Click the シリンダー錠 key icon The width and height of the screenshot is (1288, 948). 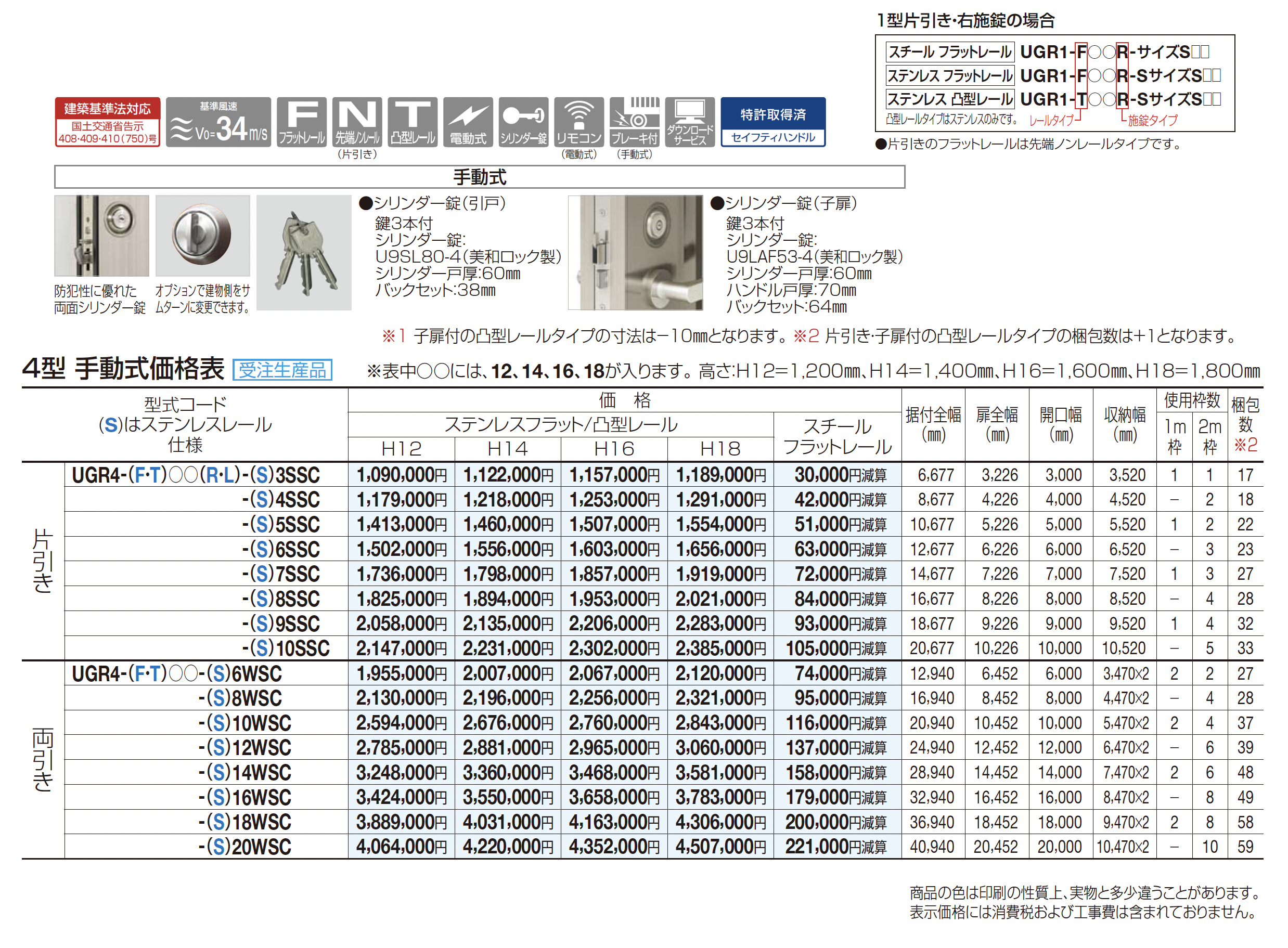pyautogui.click(x=523, y=122)
